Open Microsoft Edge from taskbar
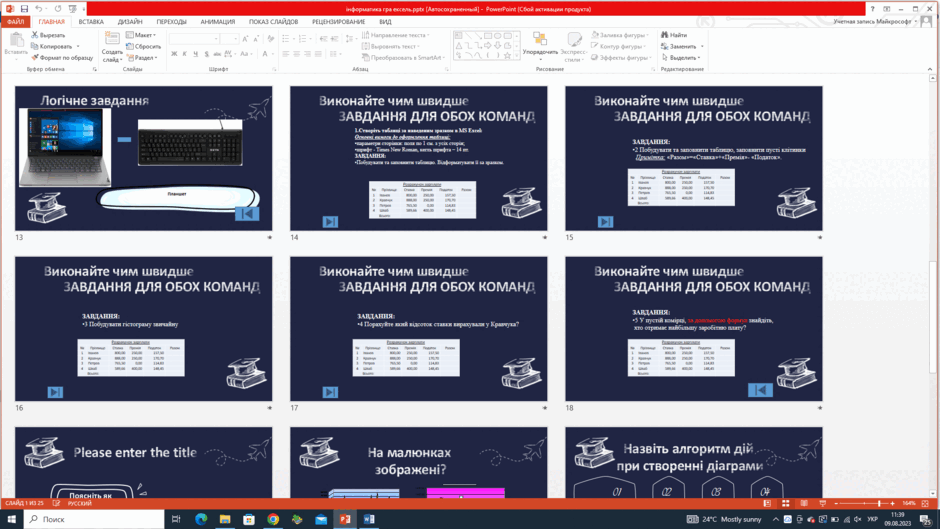This screenshot has height=529, width=940. pyautogui.click(x=201, y=519)
